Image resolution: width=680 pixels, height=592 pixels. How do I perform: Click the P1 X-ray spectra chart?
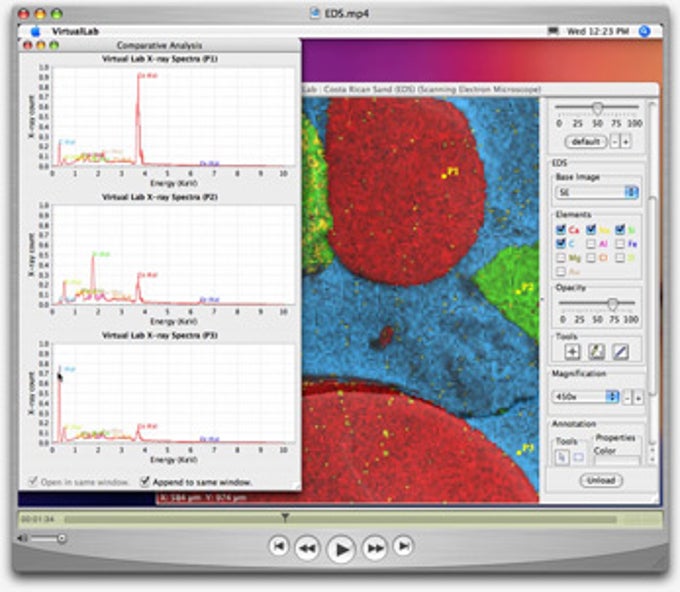point(173,116)
